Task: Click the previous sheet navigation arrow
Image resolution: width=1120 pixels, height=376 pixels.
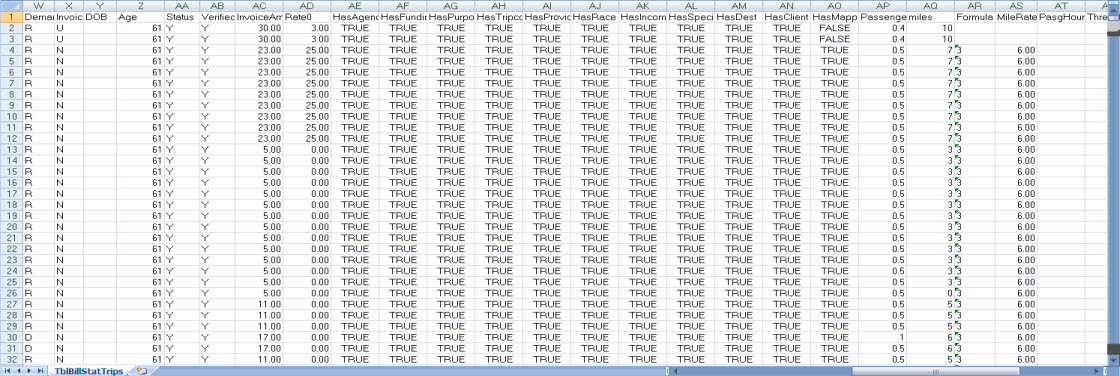Action: pos(19,371)
